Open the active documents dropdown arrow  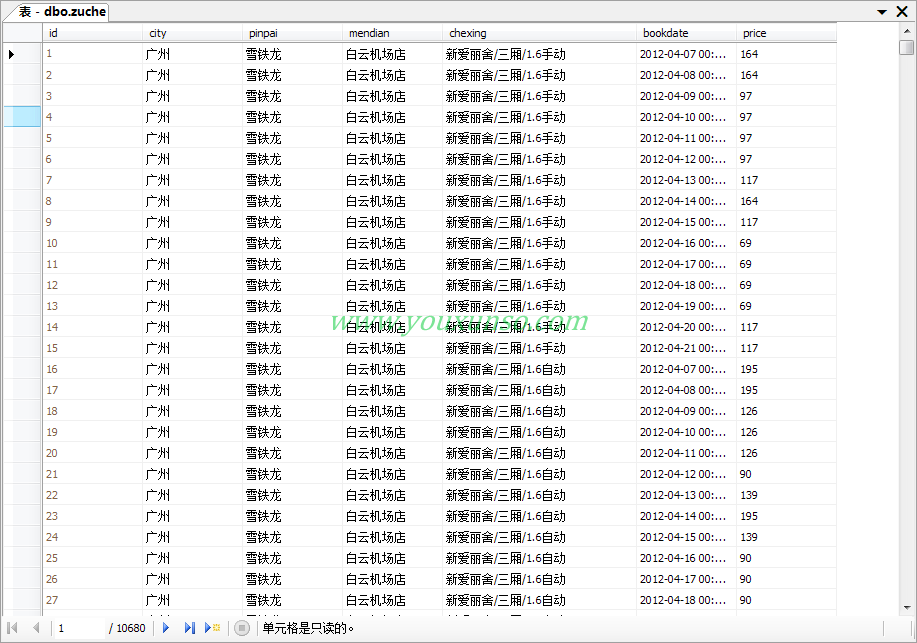pos(882,12)
